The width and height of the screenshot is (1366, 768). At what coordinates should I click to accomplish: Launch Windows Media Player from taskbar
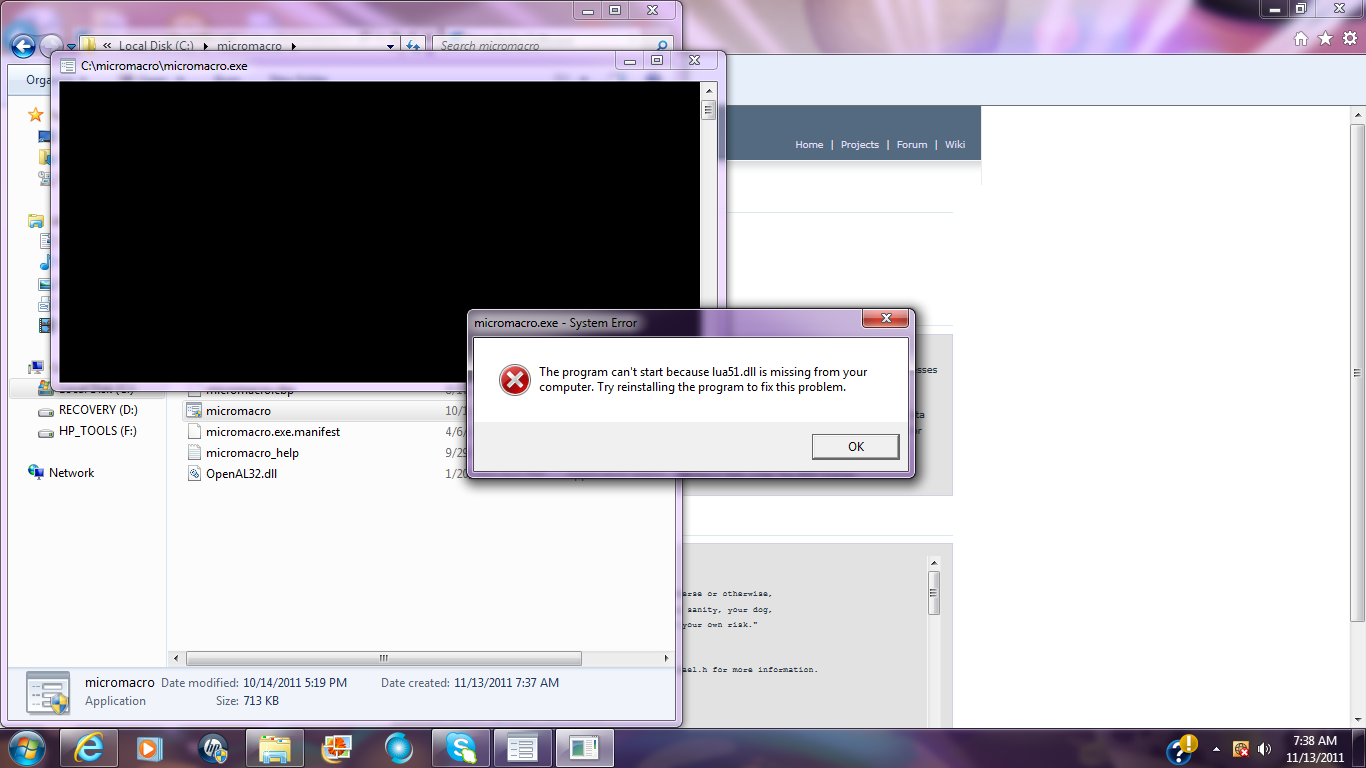149,748
